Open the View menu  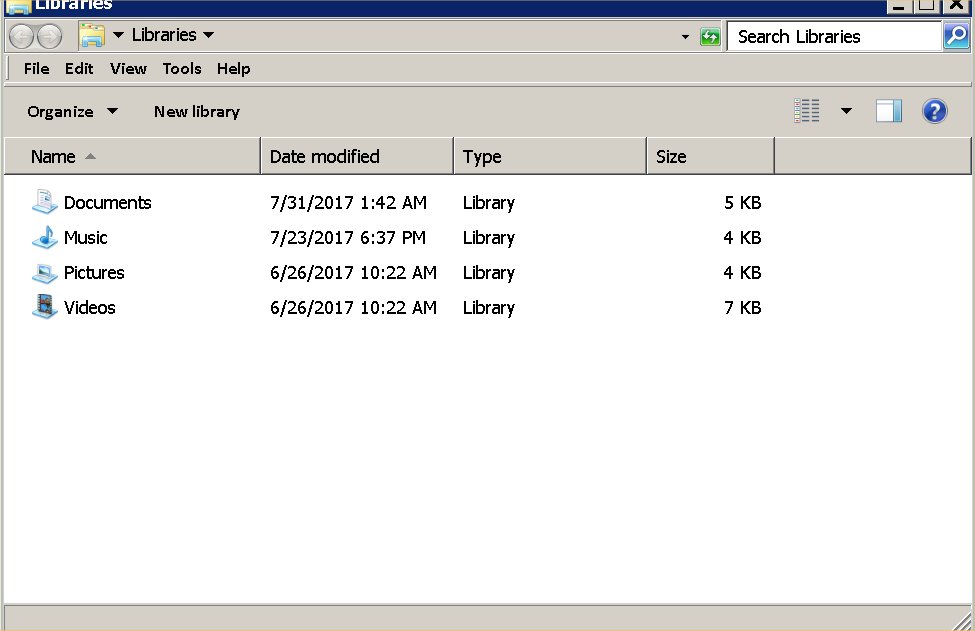pos(128,69)
